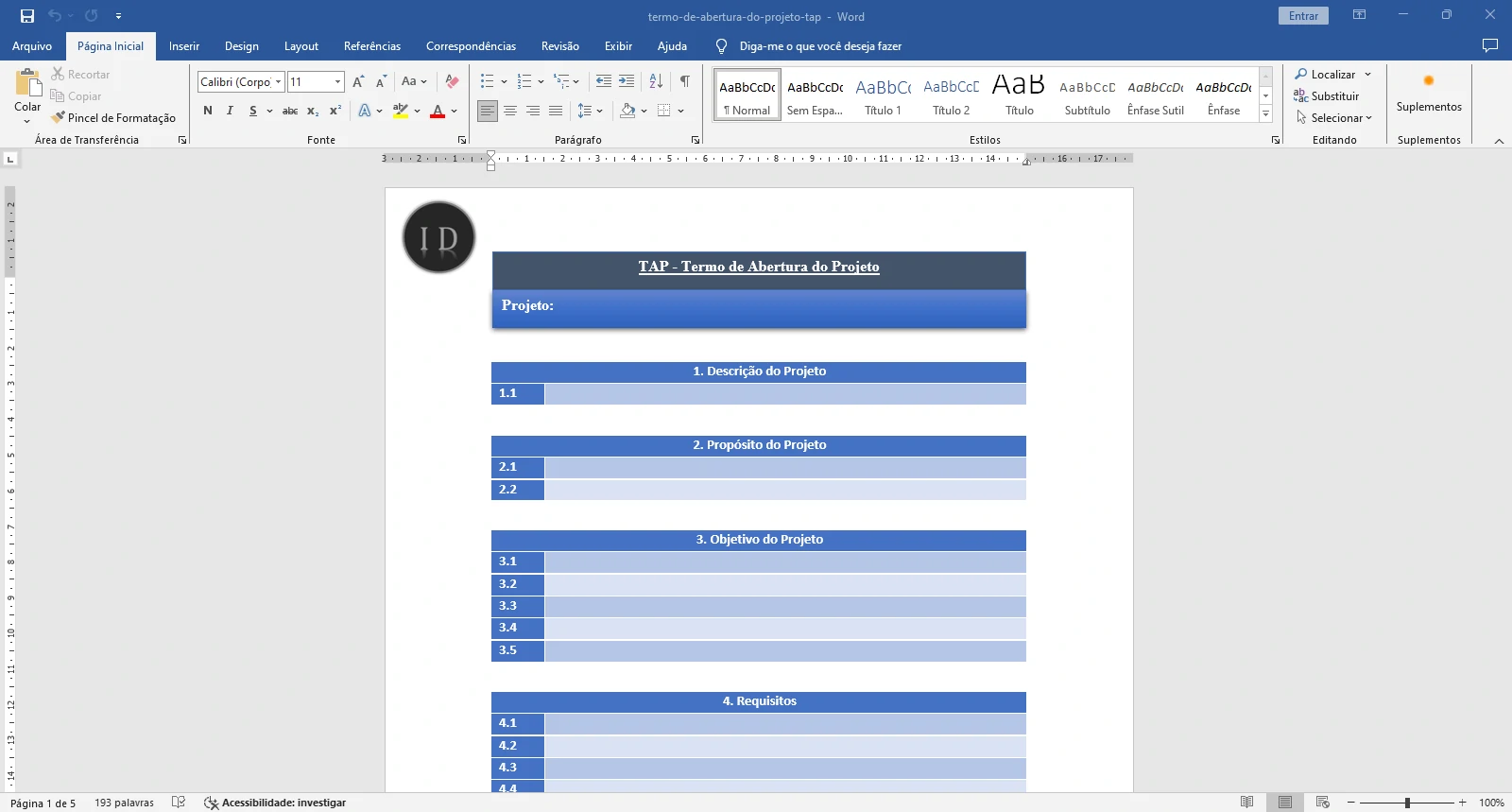Sort text with A-Z sort icon

656,82
